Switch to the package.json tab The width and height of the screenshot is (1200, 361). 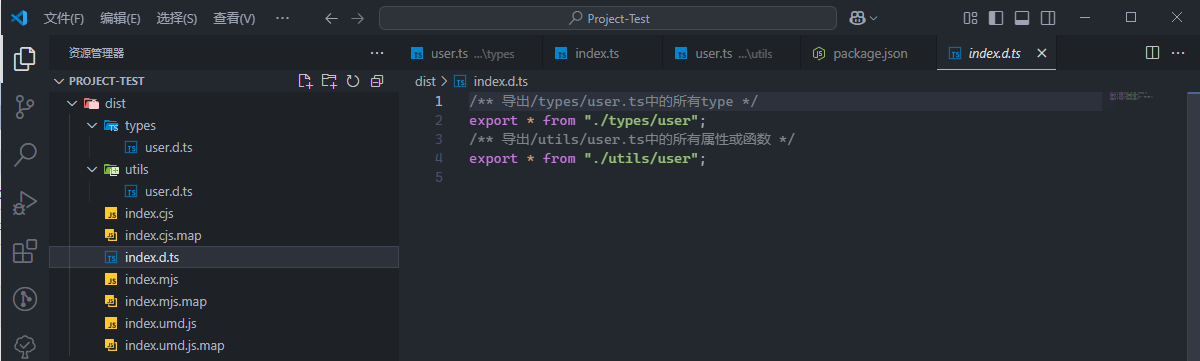(870, 53)
